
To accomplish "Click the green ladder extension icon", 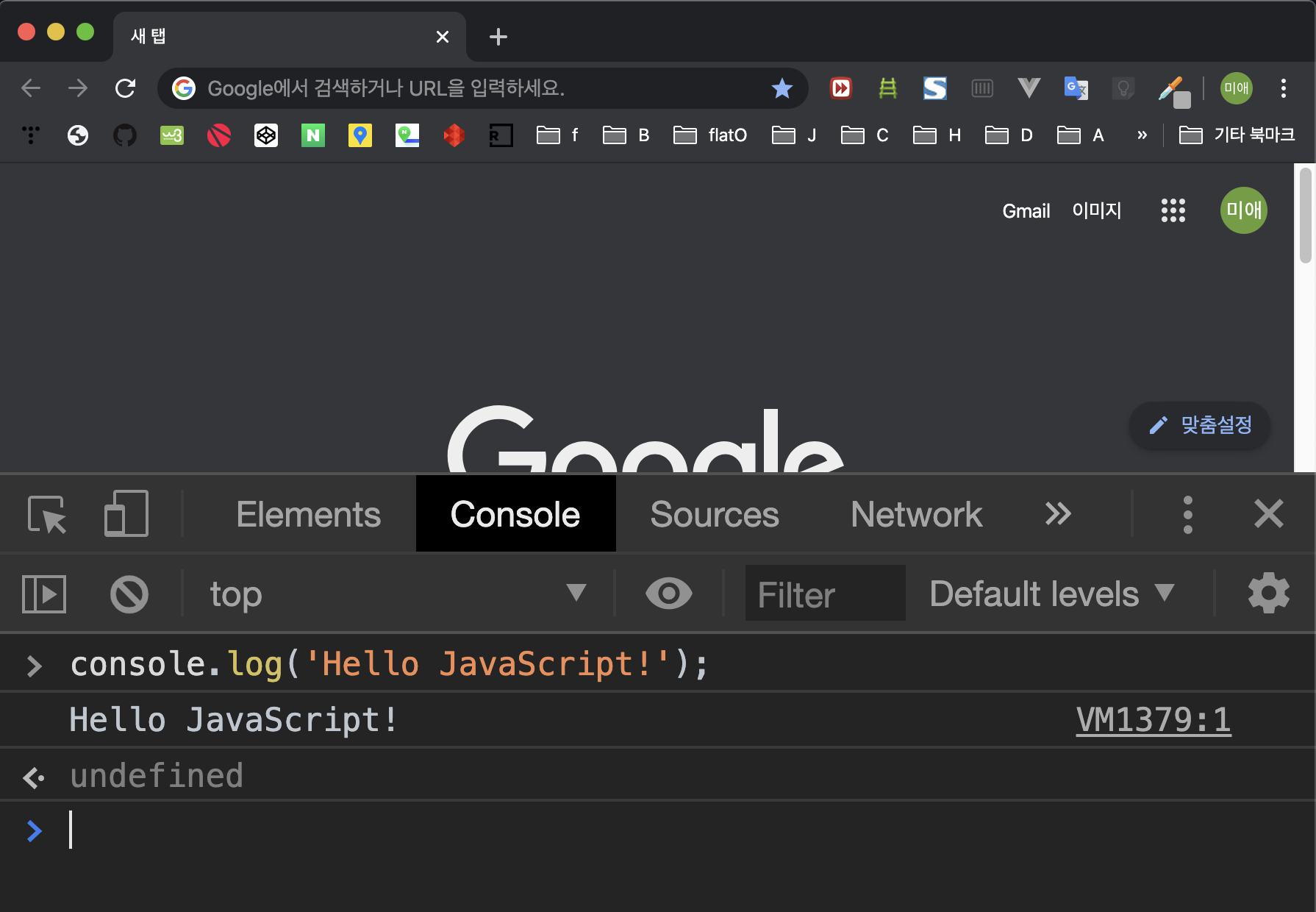I will click(888, 88).
